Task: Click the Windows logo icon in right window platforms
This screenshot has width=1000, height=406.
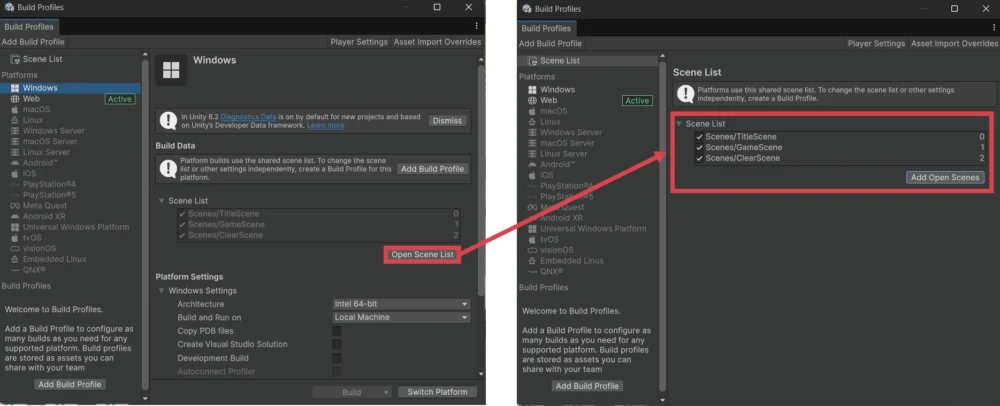Action: [x=532, y=90]
